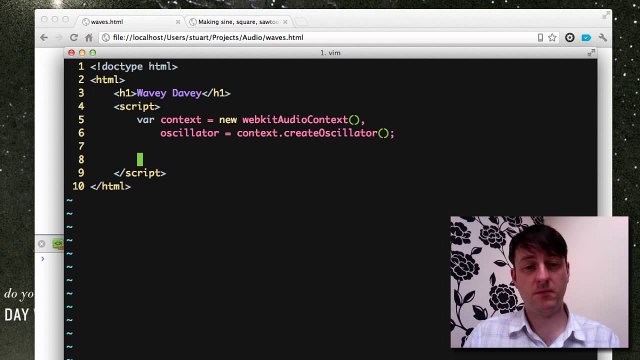Open the Chrome wrench settings menu
640x360 pixels.
pyautogui.click(x=603, y=38)
